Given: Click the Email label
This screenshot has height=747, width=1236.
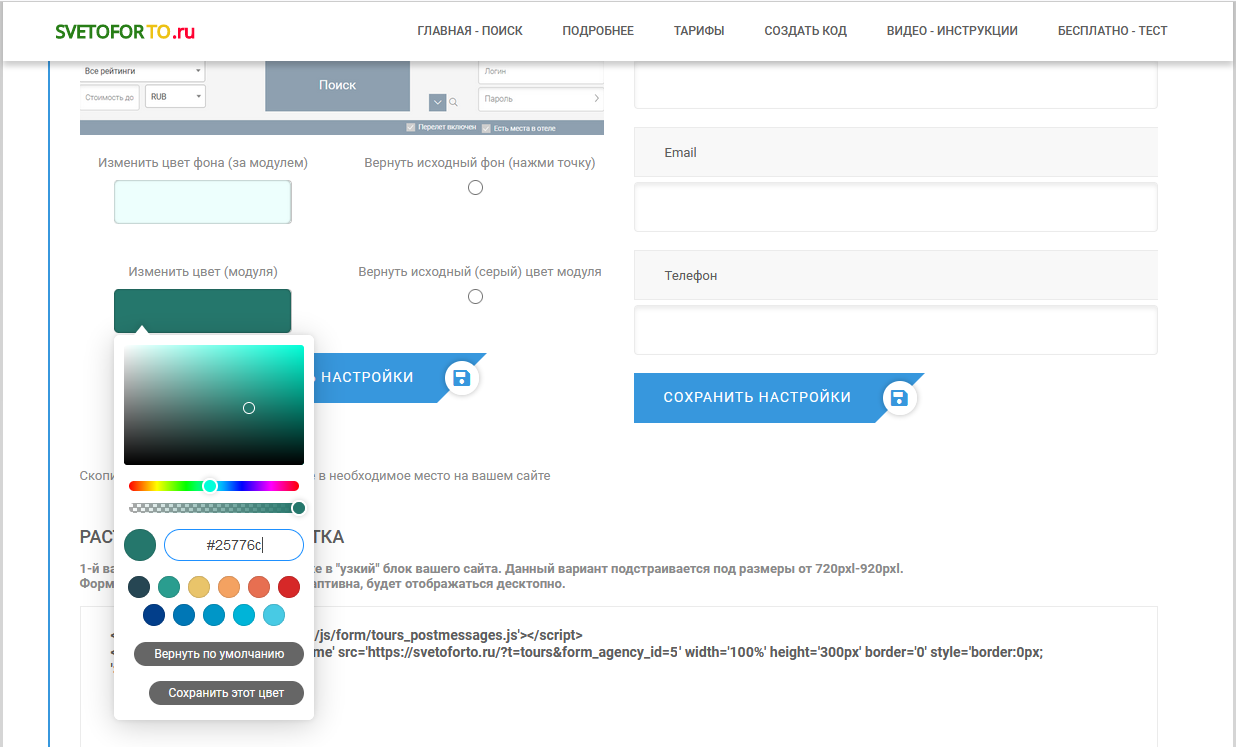Looking at the screenshot, I should [x=680, y=153].
